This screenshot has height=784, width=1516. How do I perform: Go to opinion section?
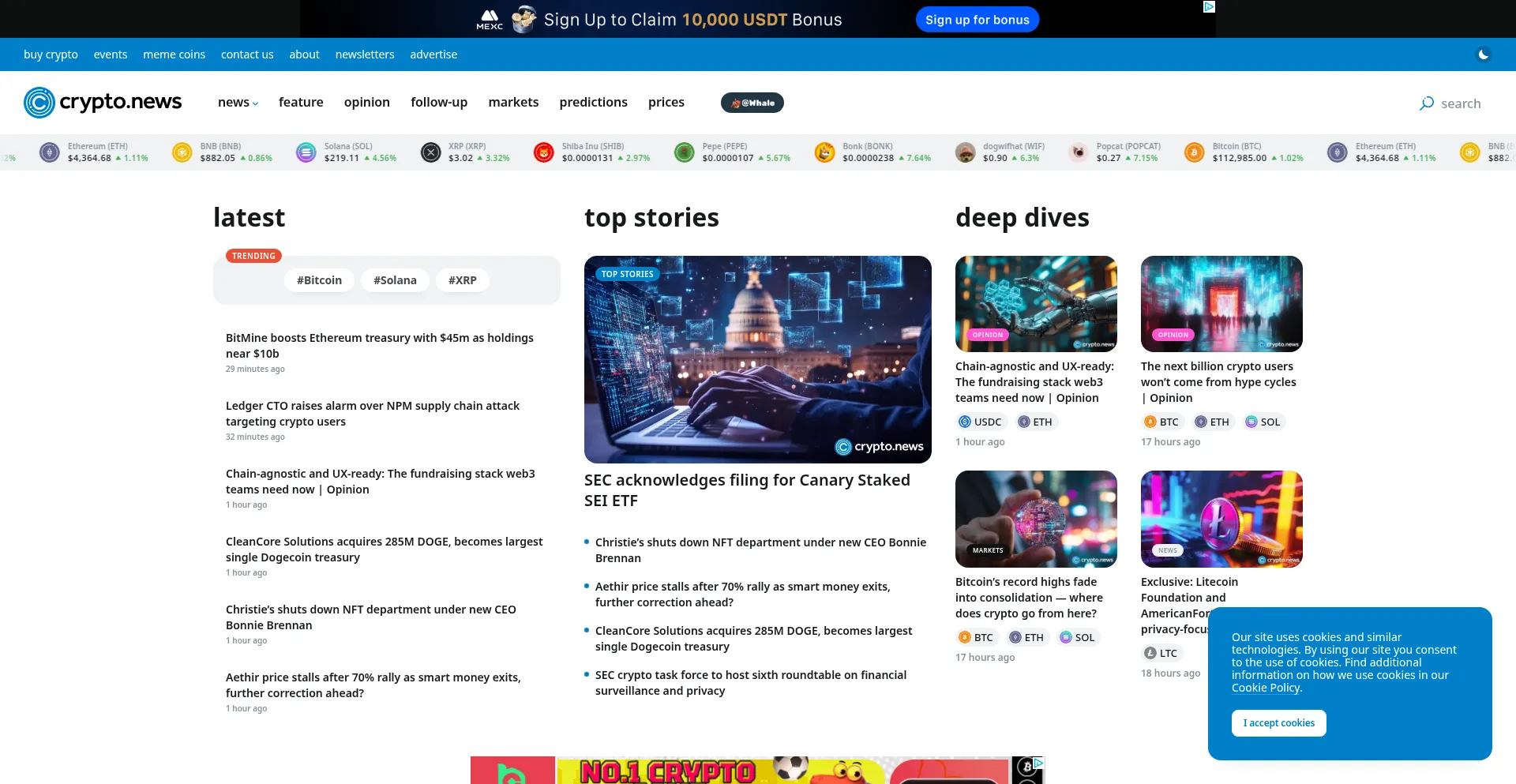point(367,103)
